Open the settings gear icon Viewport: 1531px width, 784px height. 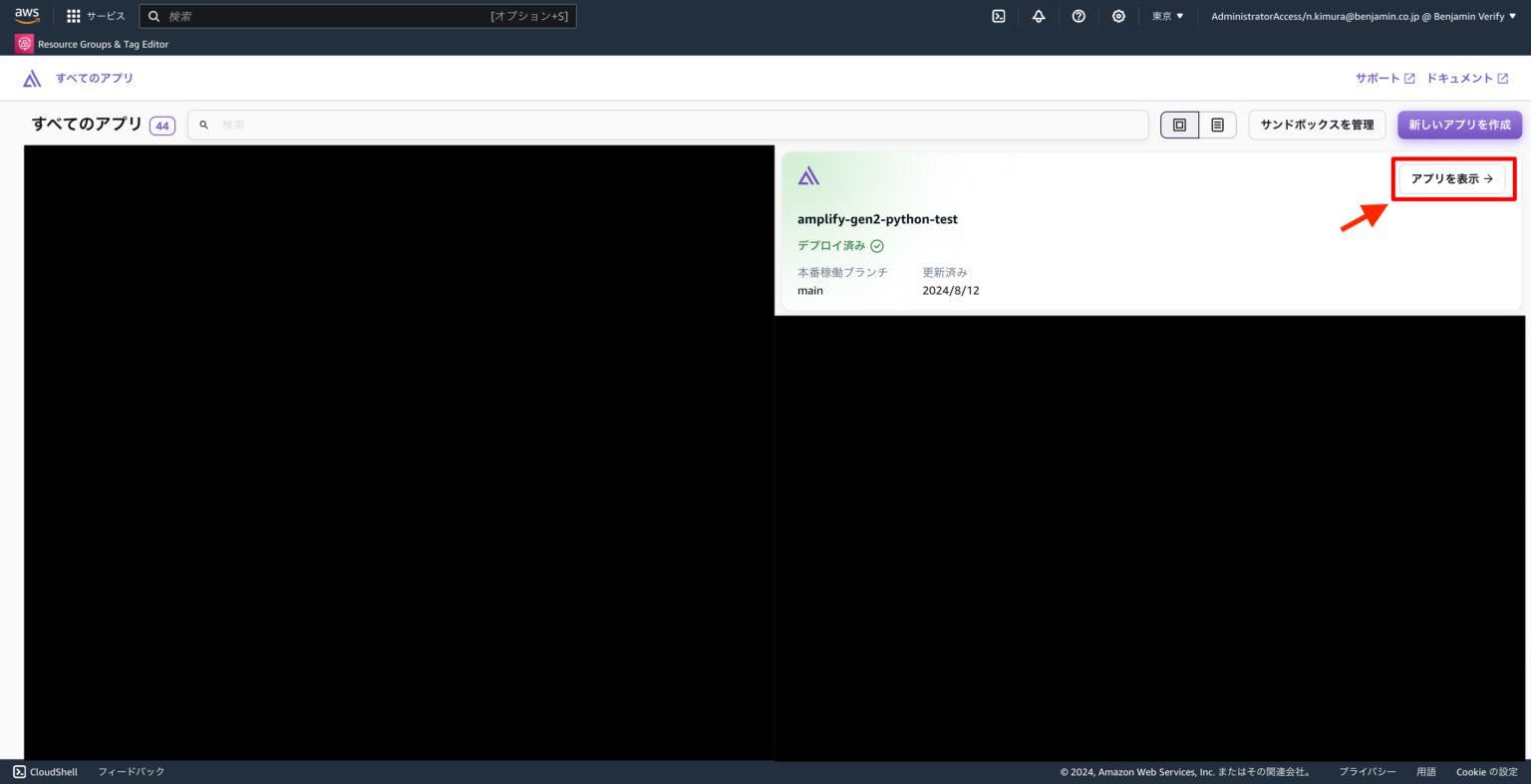pyautogui.click(x=1117, y=15)
